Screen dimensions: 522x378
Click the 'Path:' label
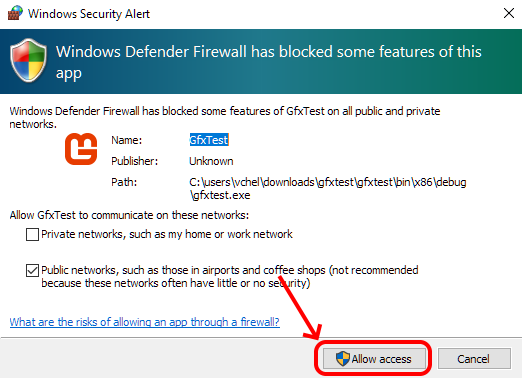coord(124,182)
